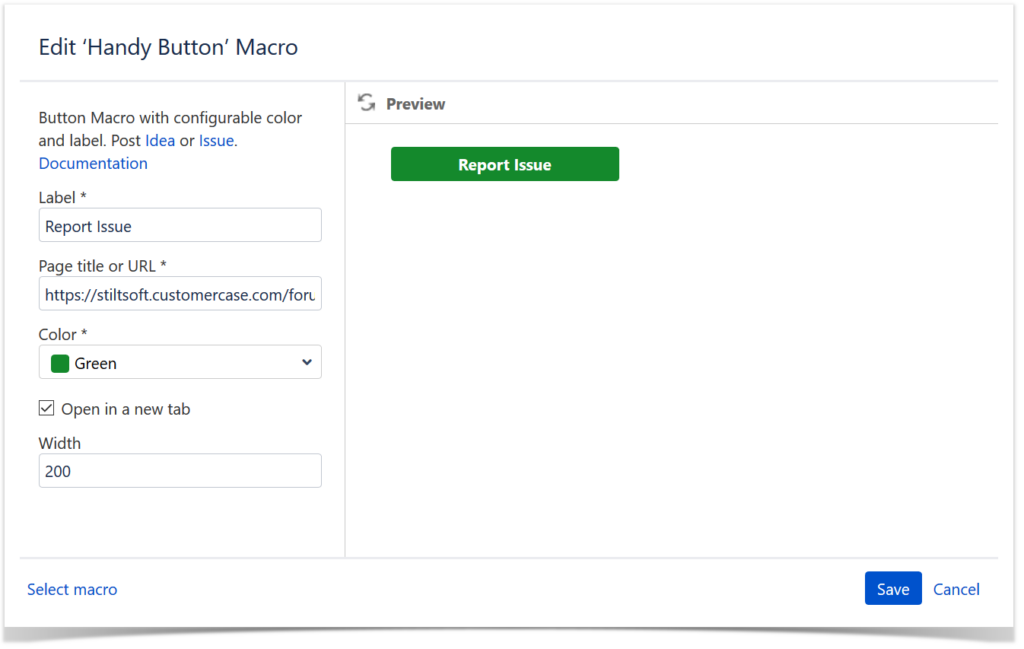
Task: Cancel editing the macro
Action: point(956,589)
